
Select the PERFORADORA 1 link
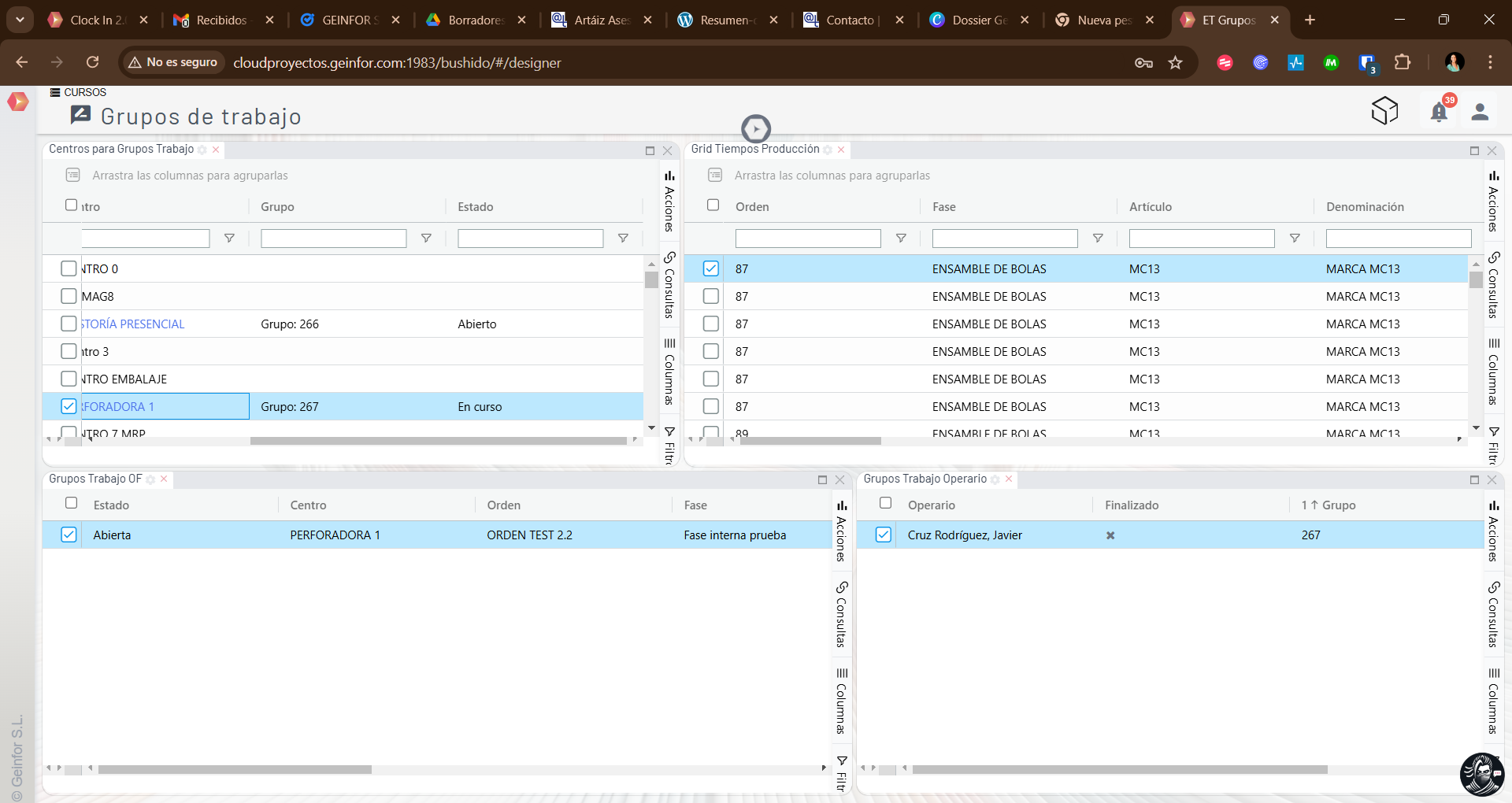[117, 406]
